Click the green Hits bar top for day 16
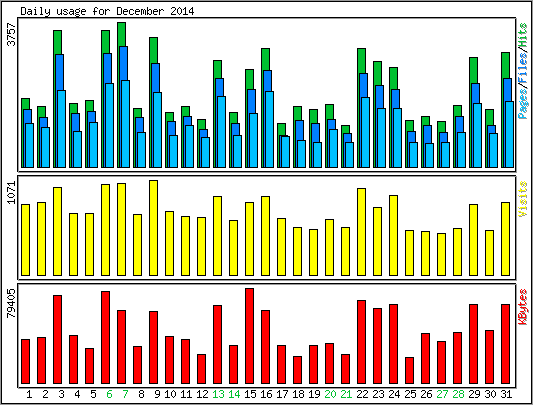Image resolution: width=533 pixels, height=405 pixels. tap(265, 60)
